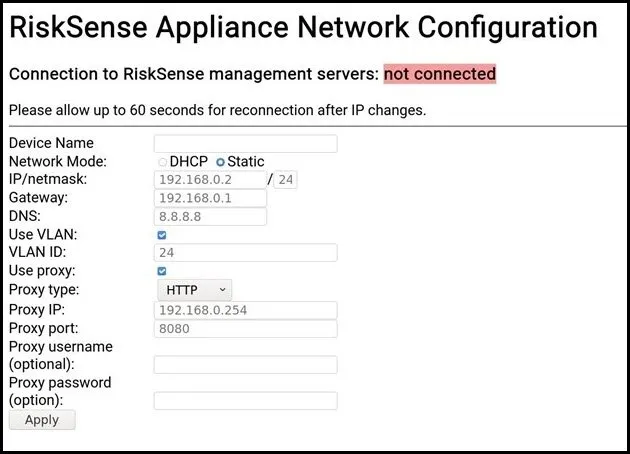The width and height of the screenshot is (630, 454).
Task: Click the Apply button
Action: (42, 420)
